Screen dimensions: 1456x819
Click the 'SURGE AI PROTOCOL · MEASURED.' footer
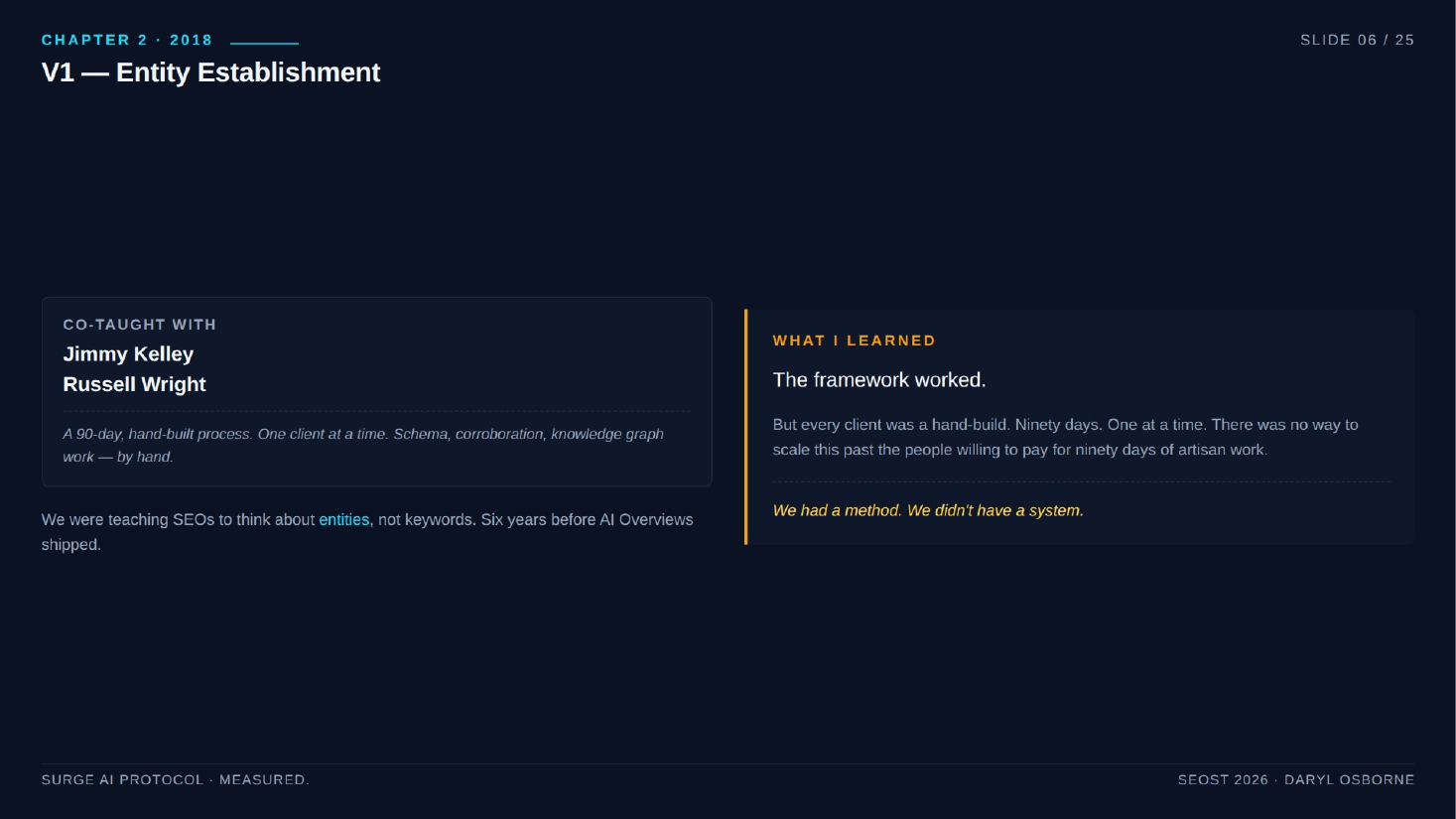175,779
